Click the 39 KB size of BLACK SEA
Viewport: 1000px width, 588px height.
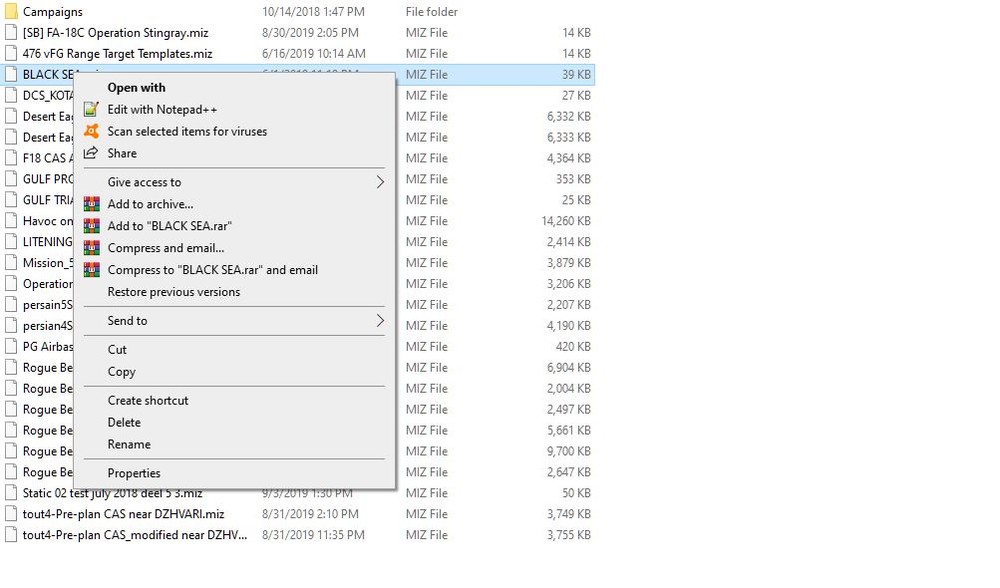pos(576,75)
